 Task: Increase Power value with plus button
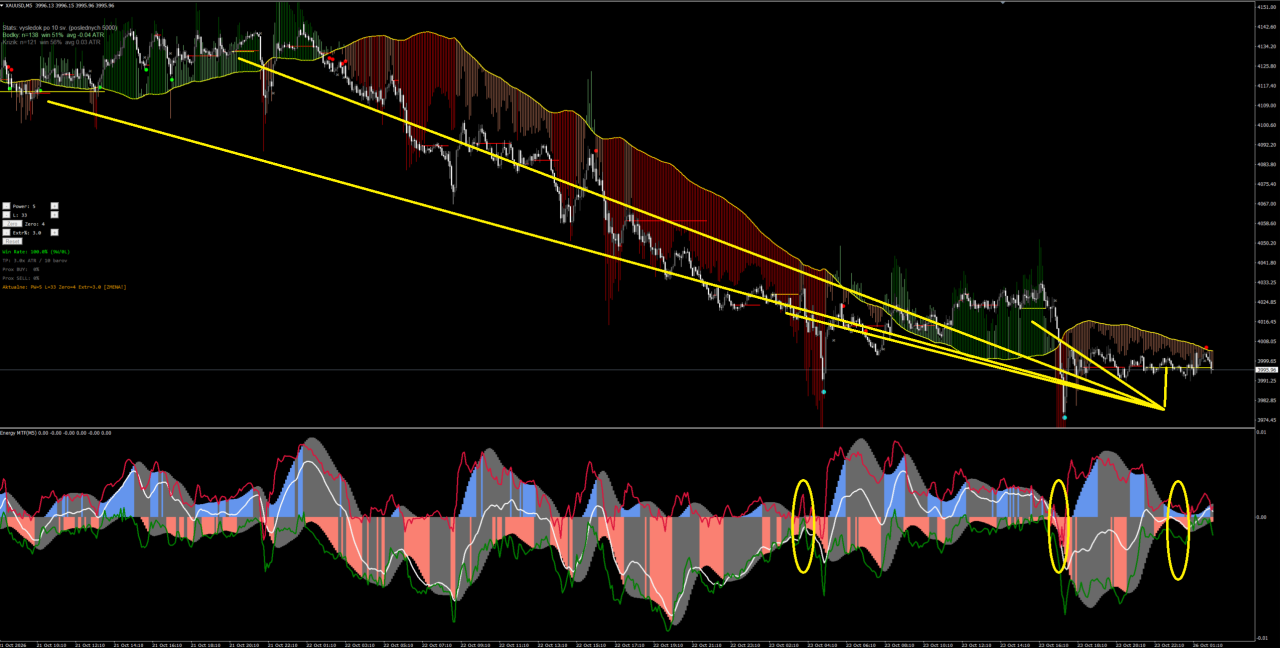coord(55,206)
